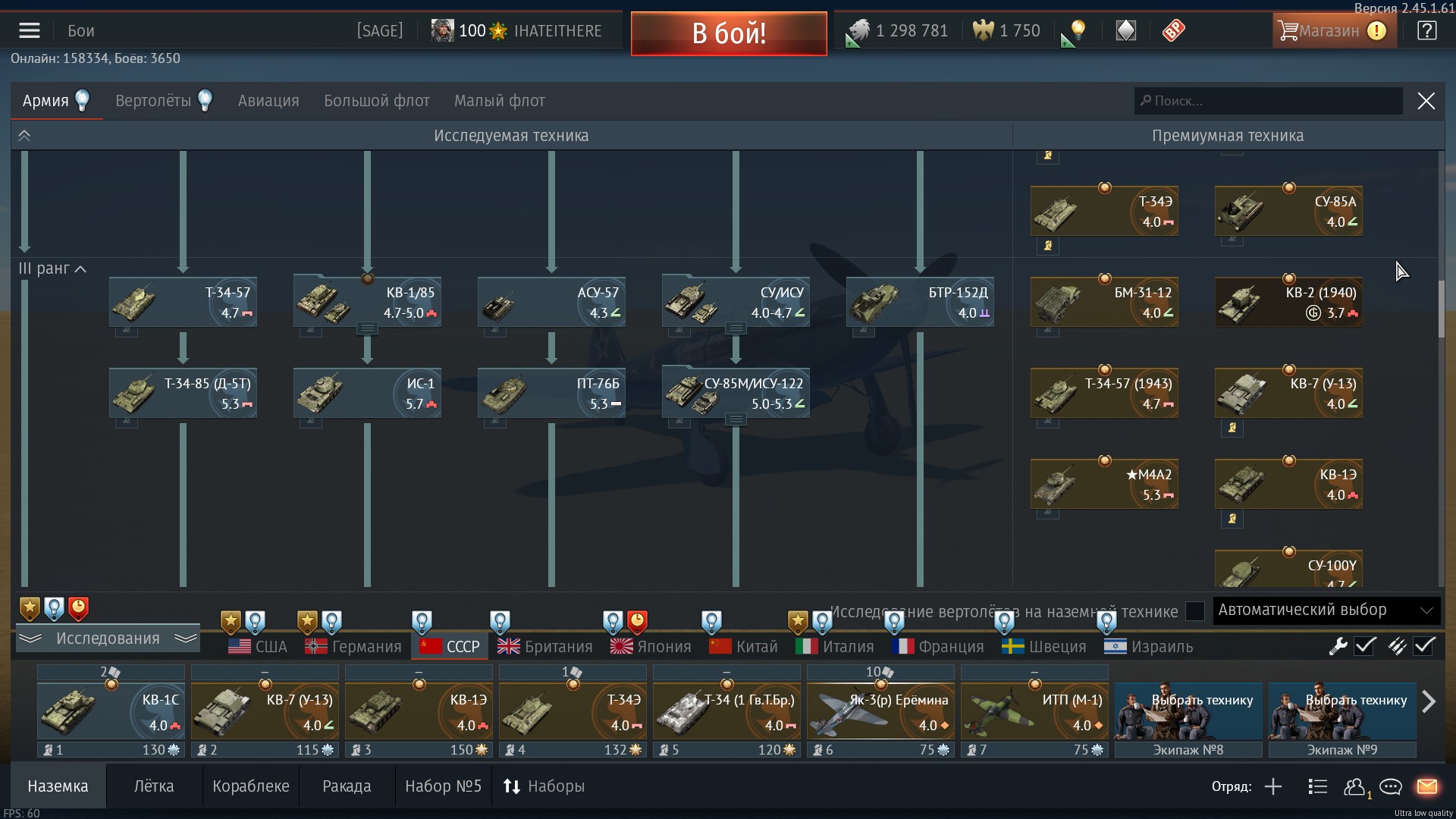This screenshot has width=1456, height=819.
Task: Open the [SAGE] squadron tag
Action: tap(380, 31)
